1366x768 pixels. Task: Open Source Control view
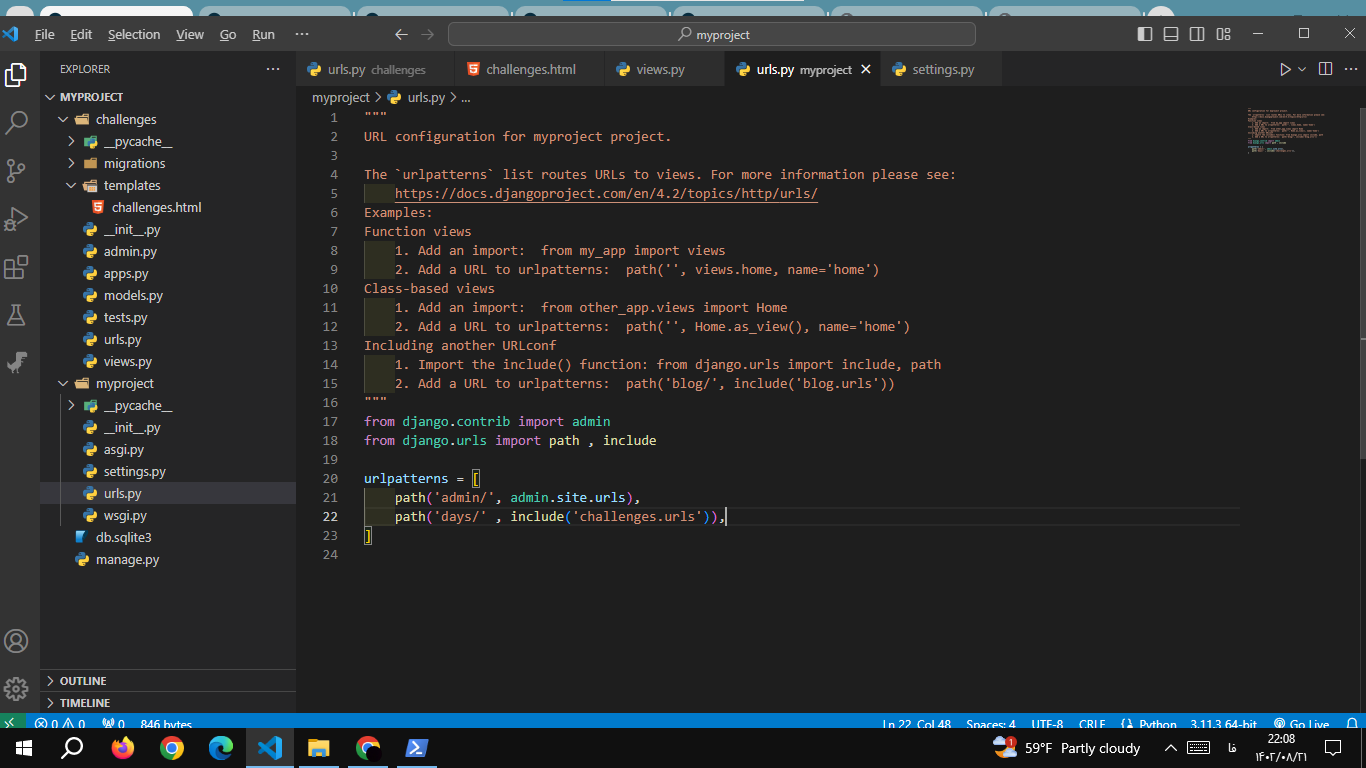17,170
